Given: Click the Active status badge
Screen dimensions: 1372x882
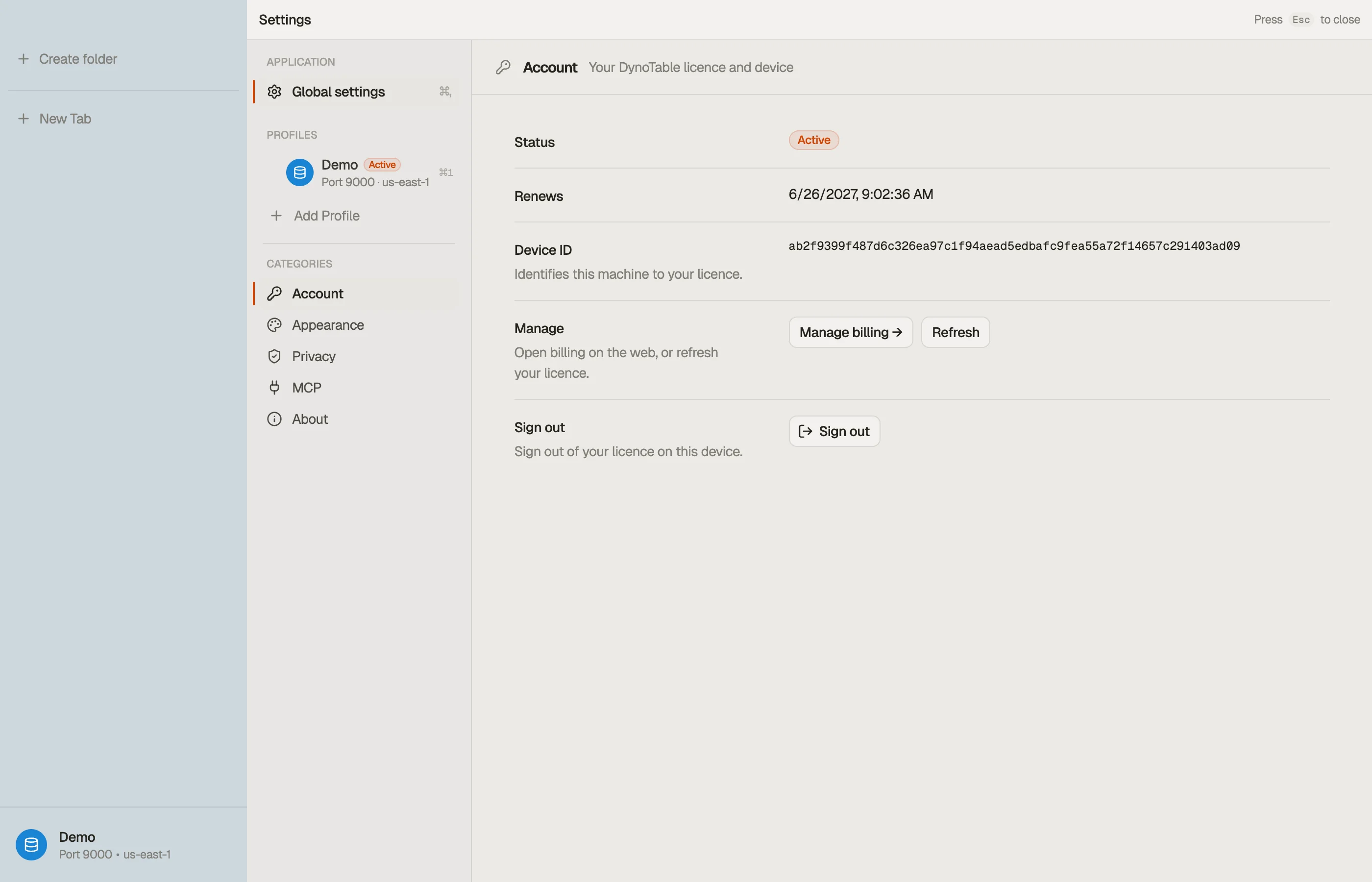Looking at the screenshot, I should tap(814, 140).
